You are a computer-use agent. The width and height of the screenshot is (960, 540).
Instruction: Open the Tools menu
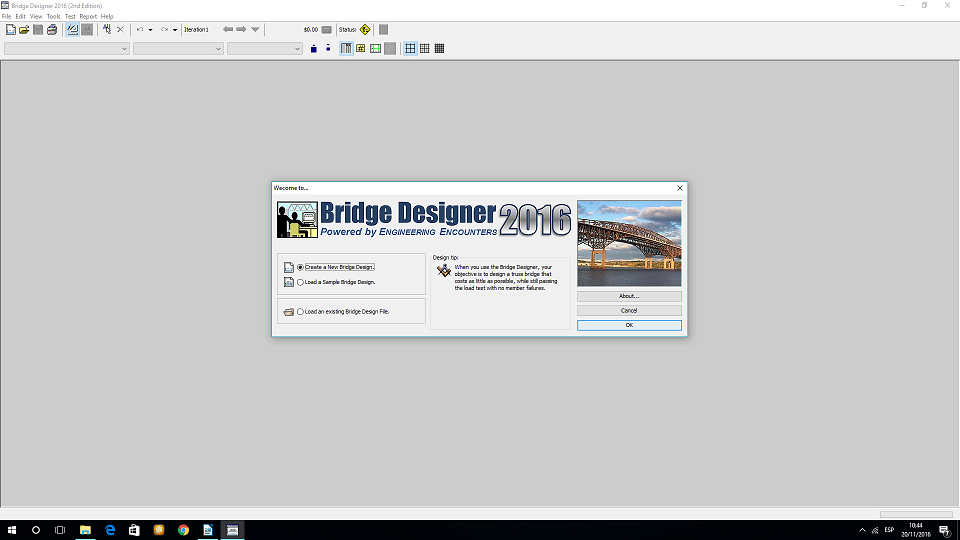click(54, 17)
